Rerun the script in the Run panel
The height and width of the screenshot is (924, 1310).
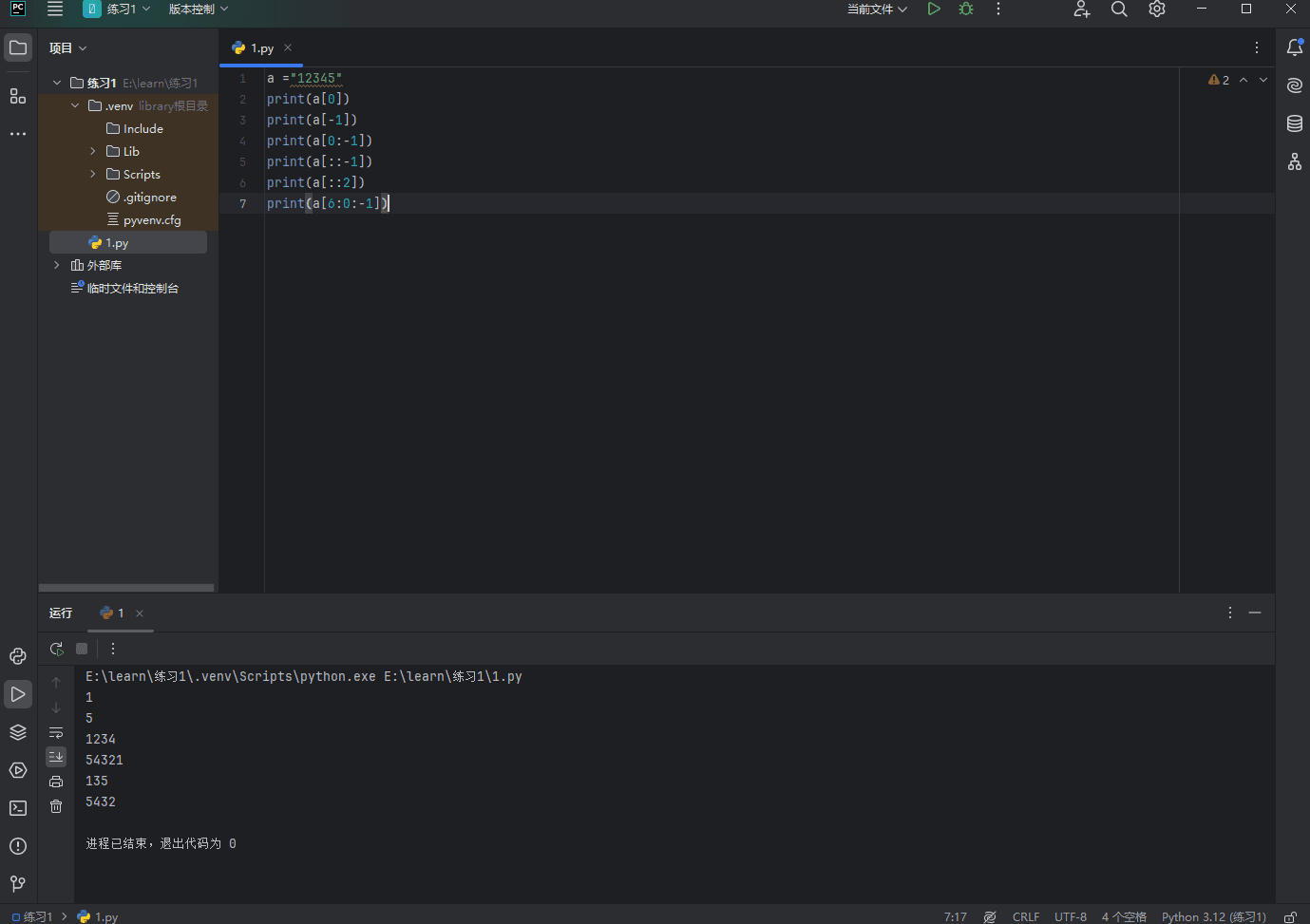[x=57, y=649]
